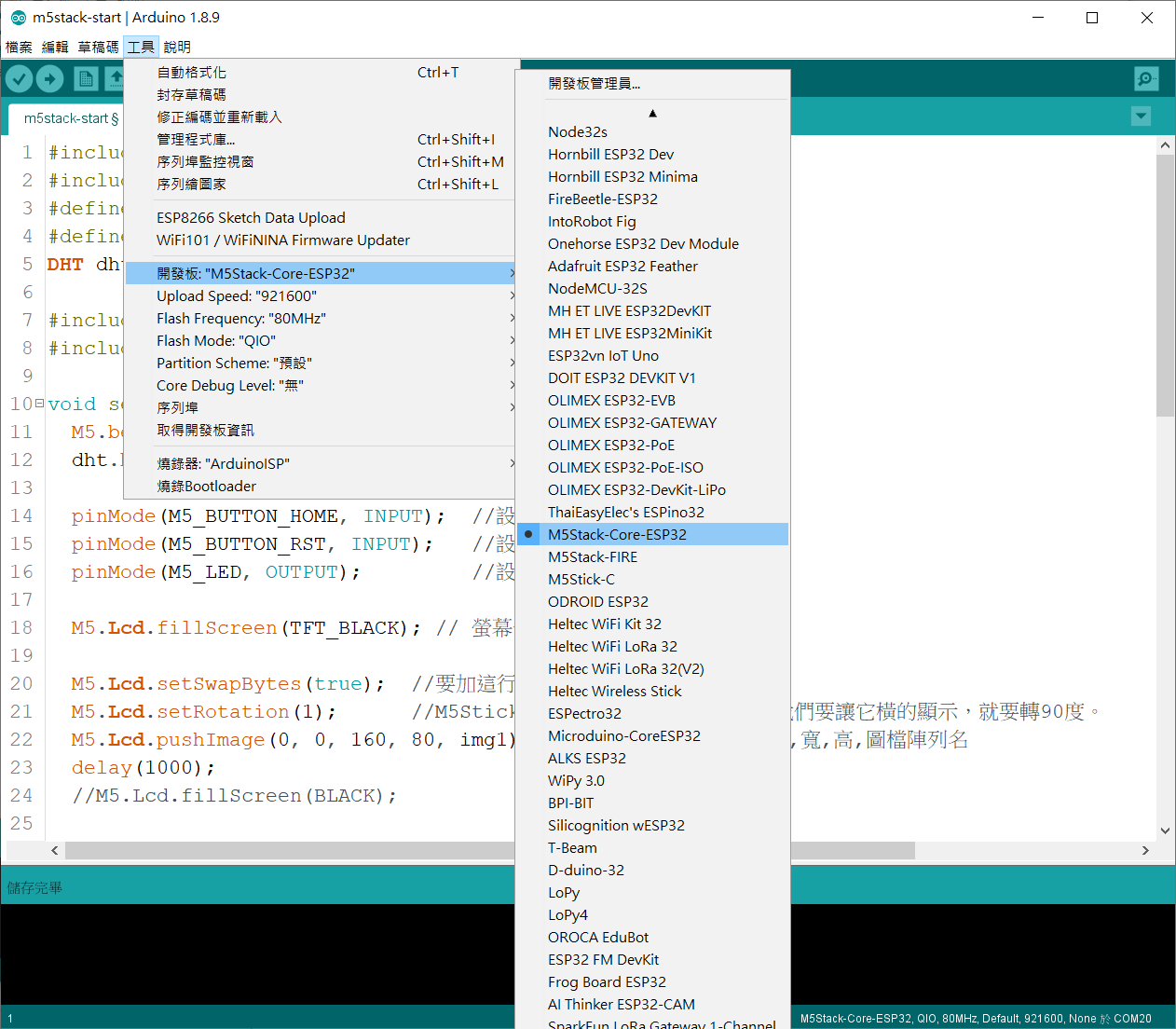The height and width of the screenshot is (1029, 1176).
Task: Click the editor vertical scrollbar thumb
Action: click(x=1165, y=285)
